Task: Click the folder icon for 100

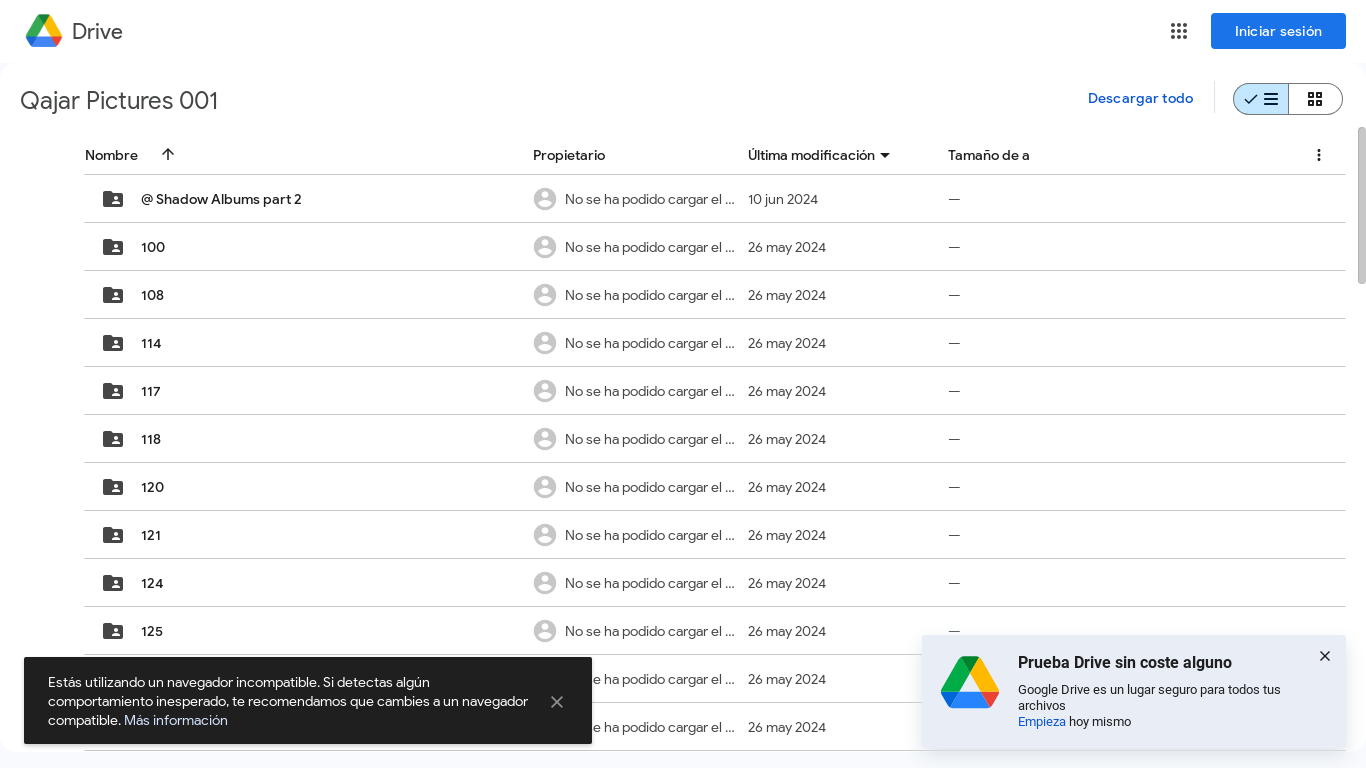Action: tap(113, 247)
